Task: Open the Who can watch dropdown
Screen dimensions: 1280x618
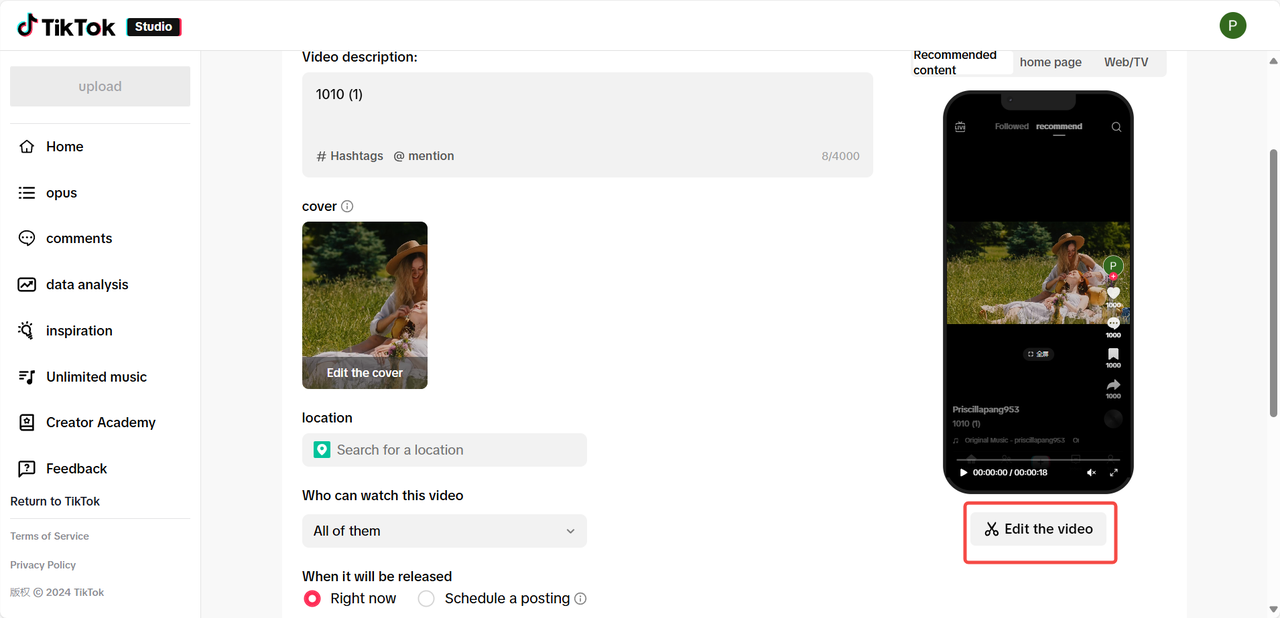Action: click(444, 531)
